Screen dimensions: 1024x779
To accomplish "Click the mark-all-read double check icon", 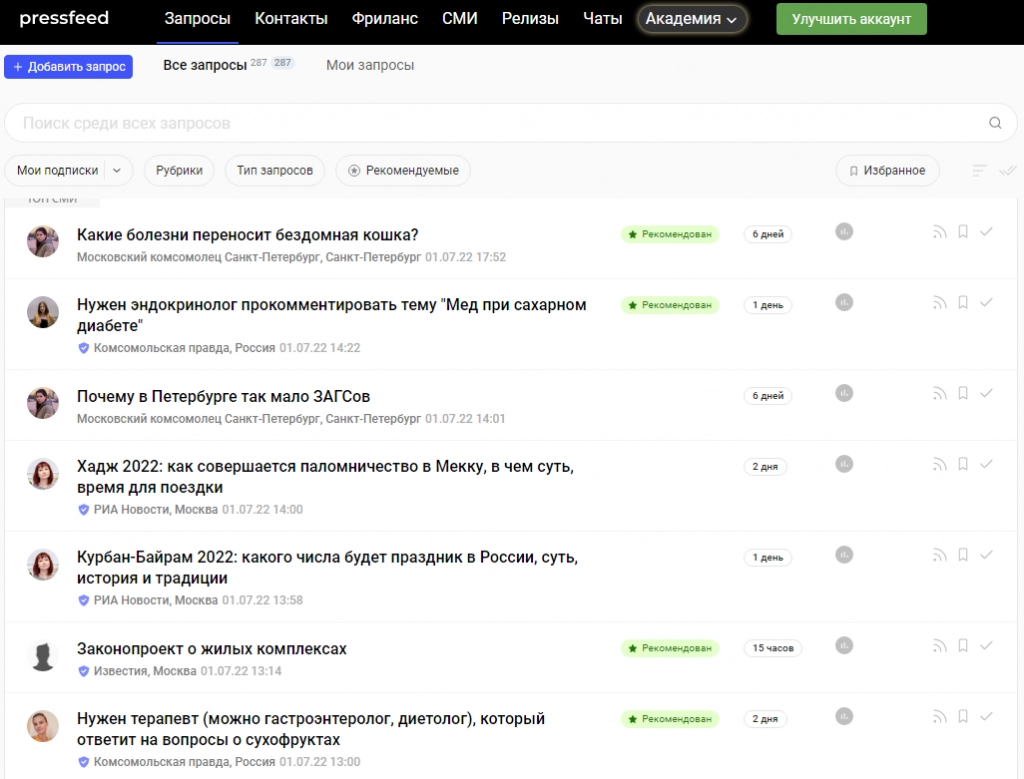I will [x=1008, y=170].
